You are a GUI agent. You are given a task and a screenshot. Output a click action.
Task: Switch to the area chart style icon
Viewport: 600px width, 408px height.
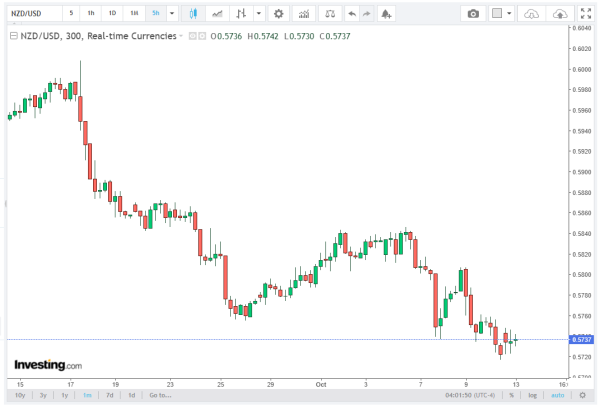pos(217,14)
